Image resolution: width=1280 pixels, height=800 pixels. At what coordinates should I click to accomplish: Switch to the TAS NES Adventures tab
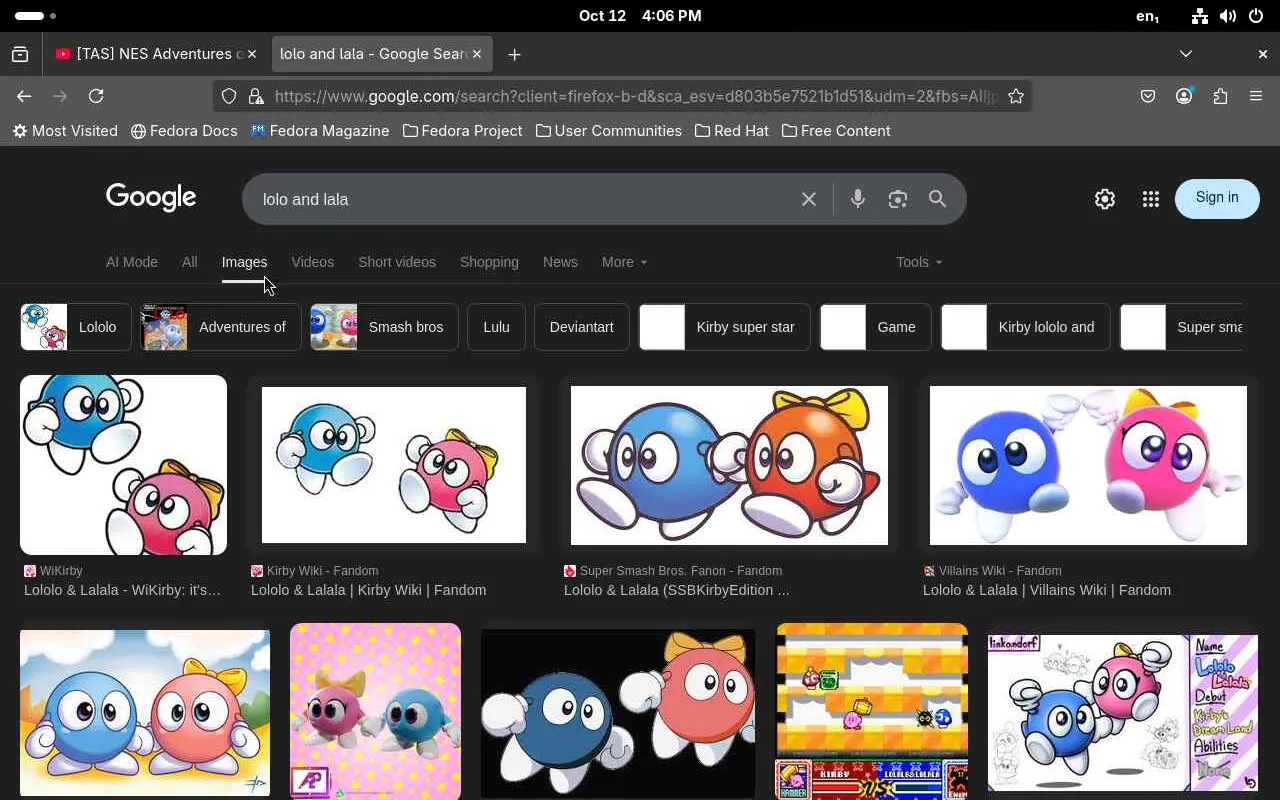(x=156, y=54)
